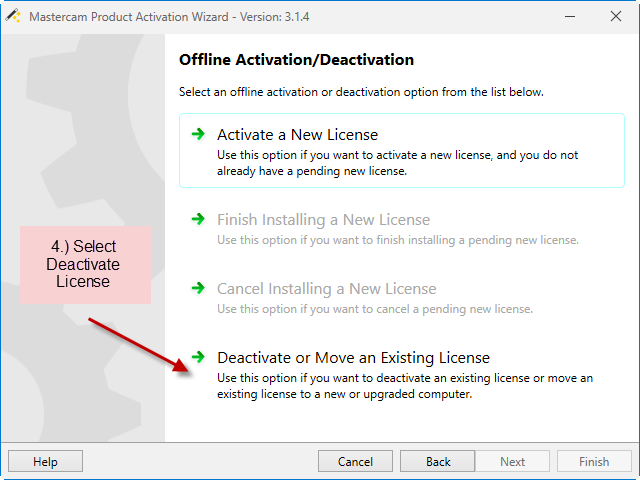Minimize the Activation Wizard window
This screenshot has width=640, height=480.
tap(570, 16)
